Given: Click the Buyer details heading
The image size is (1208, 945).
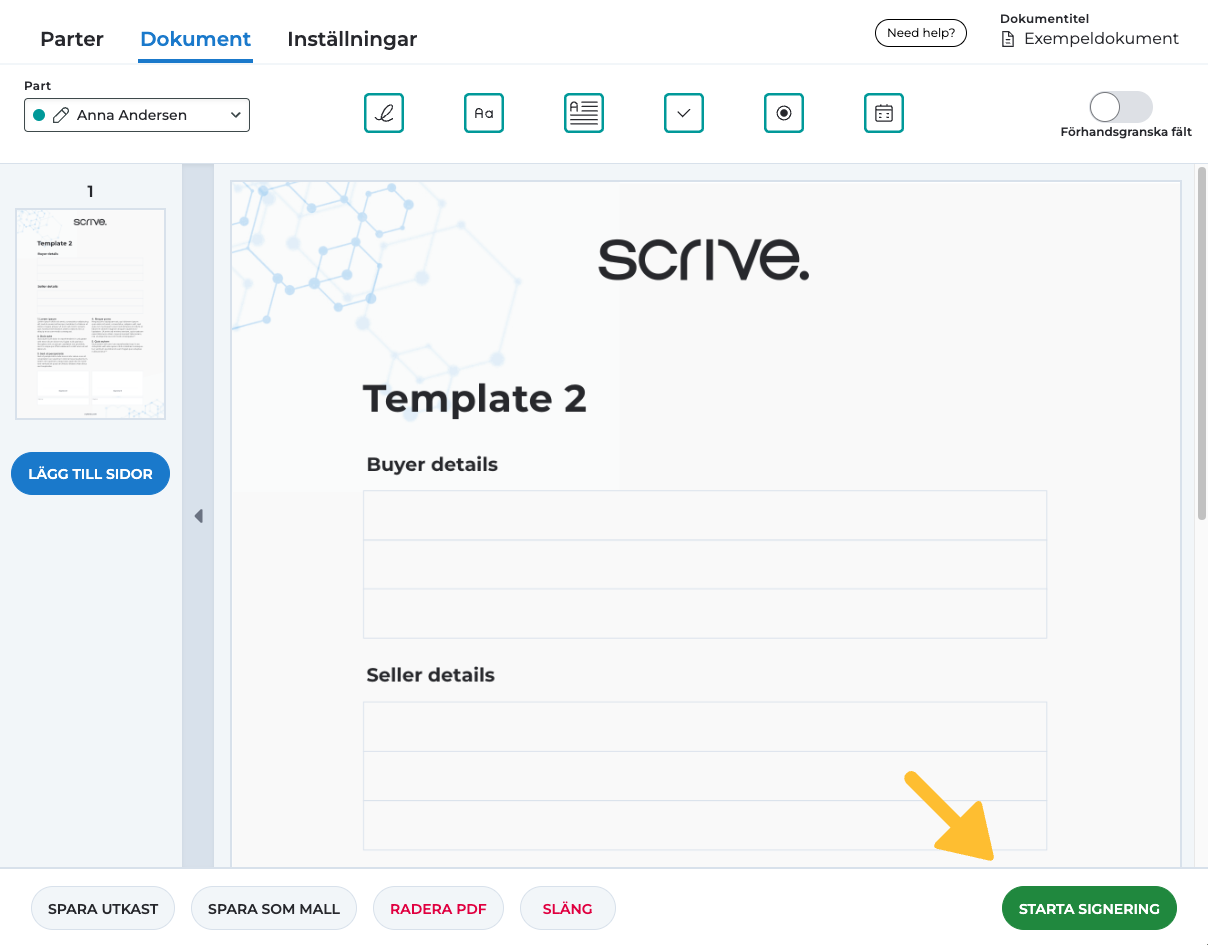Looking at the screenshot, I should [x=432, y=464].
